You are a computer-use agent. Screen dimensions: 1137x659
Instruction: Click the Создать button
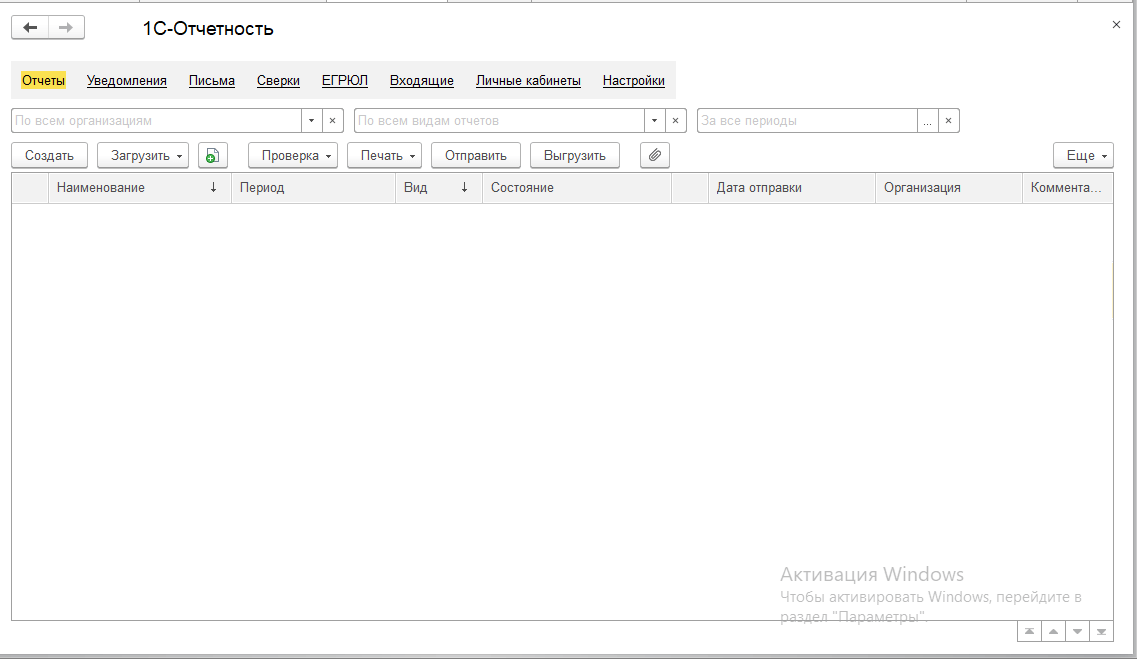pos(49,156)
